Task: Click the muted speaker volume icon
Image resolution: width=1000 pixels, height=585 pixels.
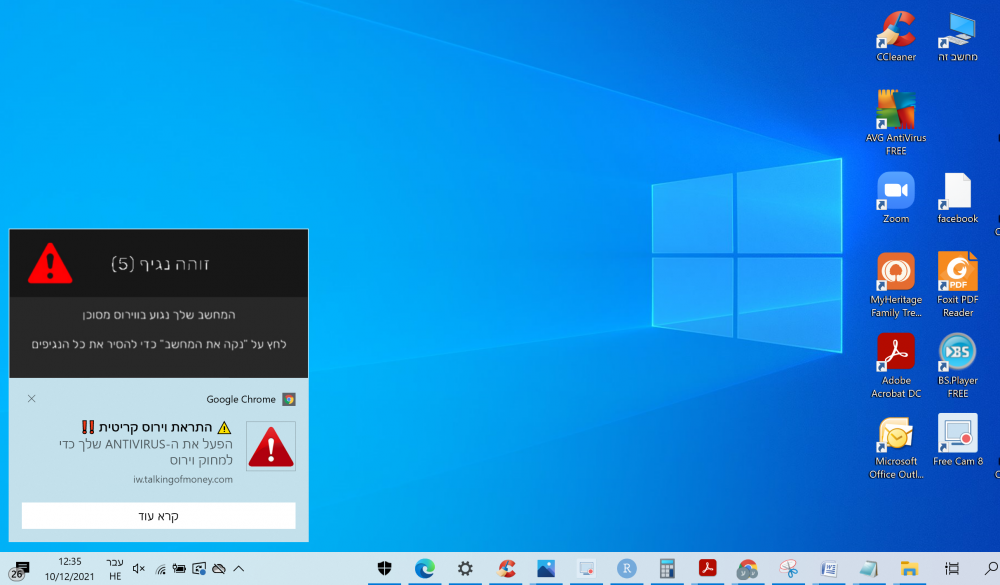Action: click(x=138, y=568)
